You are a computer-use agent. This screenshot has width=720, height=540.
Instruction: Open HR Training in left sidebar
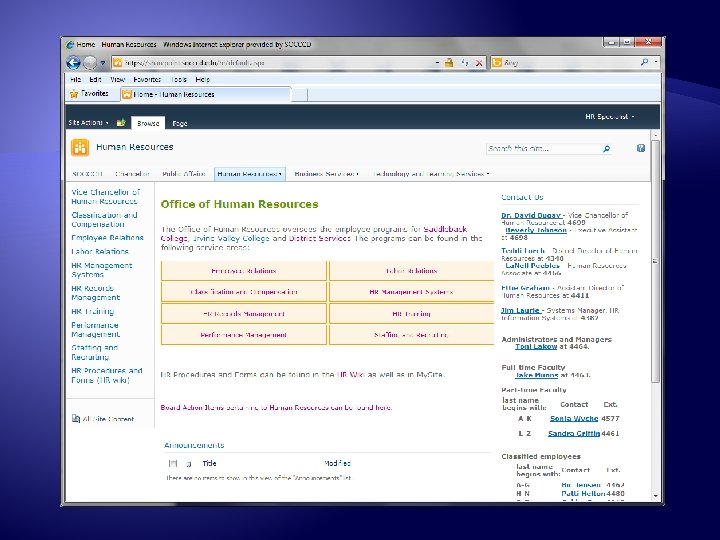(93, 311)
